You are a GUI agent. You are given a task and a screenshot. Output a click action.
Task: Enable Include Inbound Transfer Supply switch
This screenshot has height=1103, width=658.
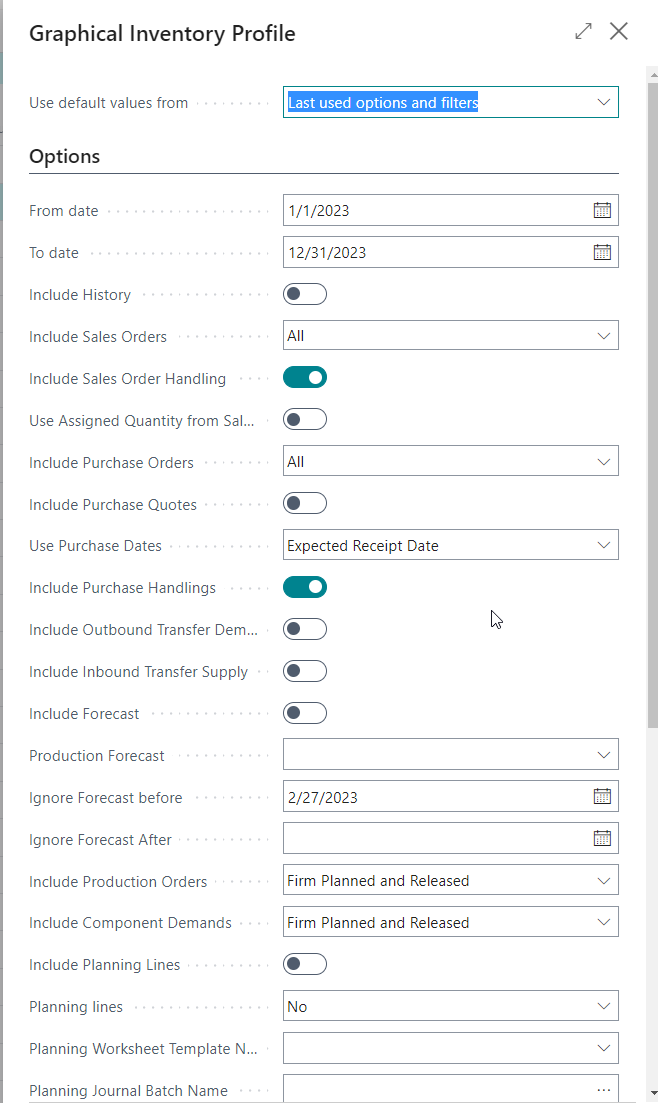pyautogui.click(x=305, y=671)
